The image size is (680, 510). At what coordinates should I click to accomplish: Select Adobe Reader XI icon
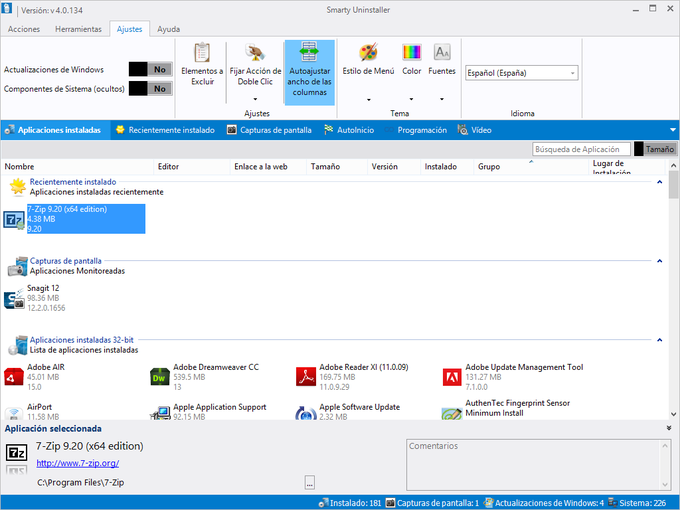[306, 377]
